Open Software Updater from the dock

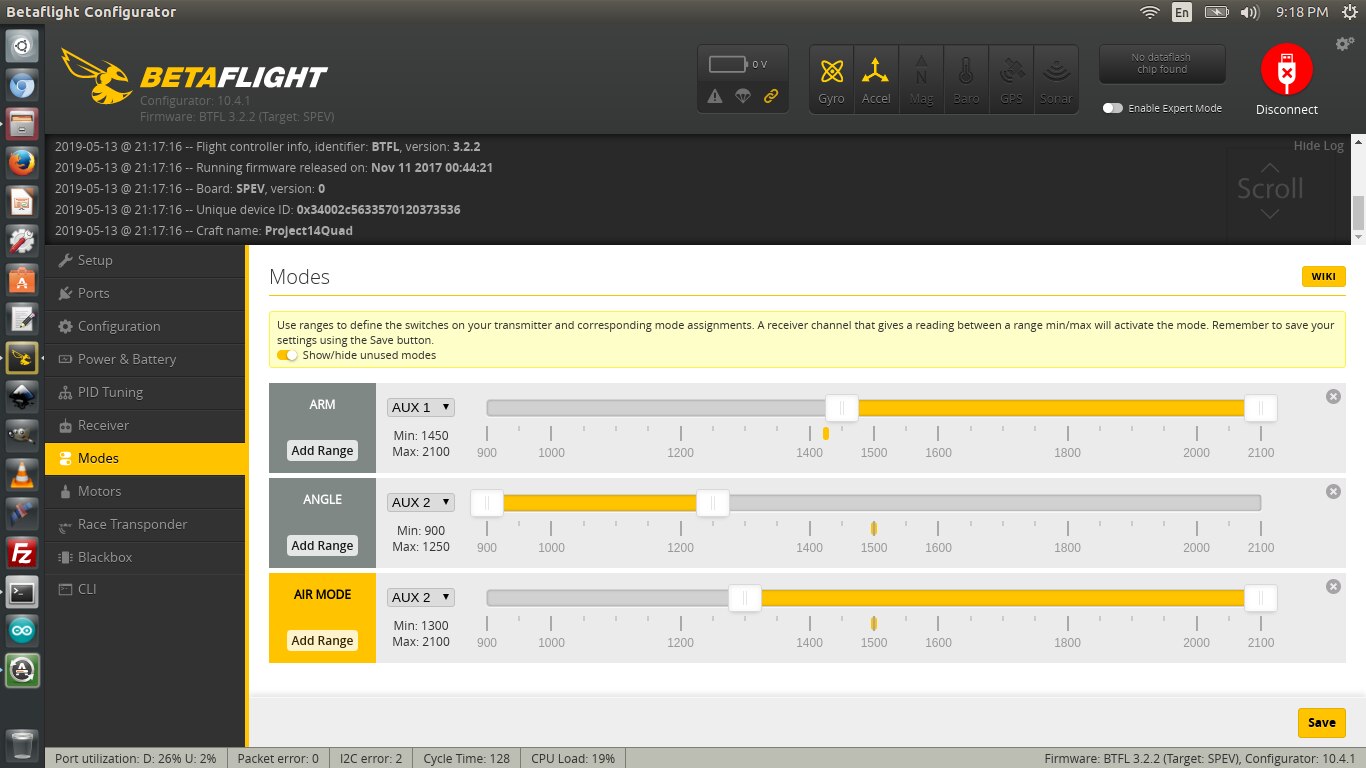(22, 669)
